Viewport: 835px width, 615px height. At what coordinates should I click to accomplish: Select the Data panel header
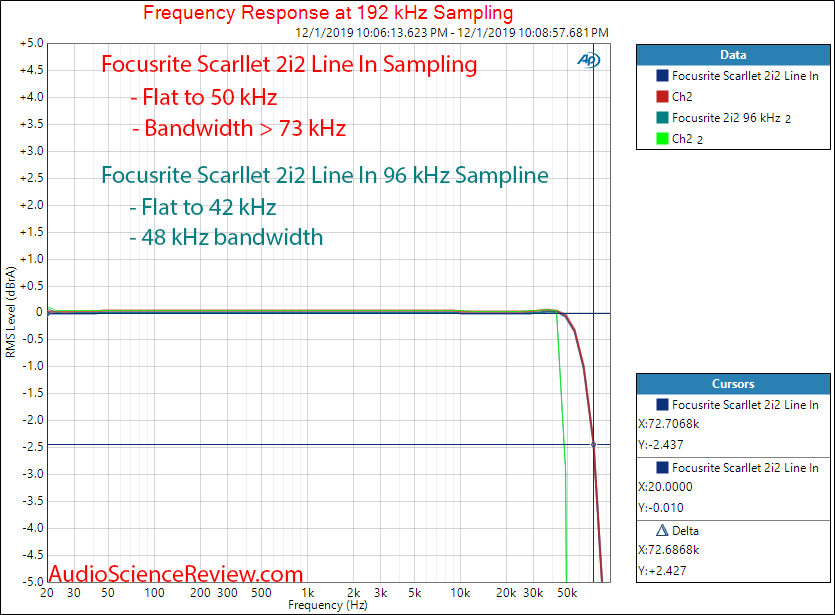pyautogui.click(x=733, y=55)
